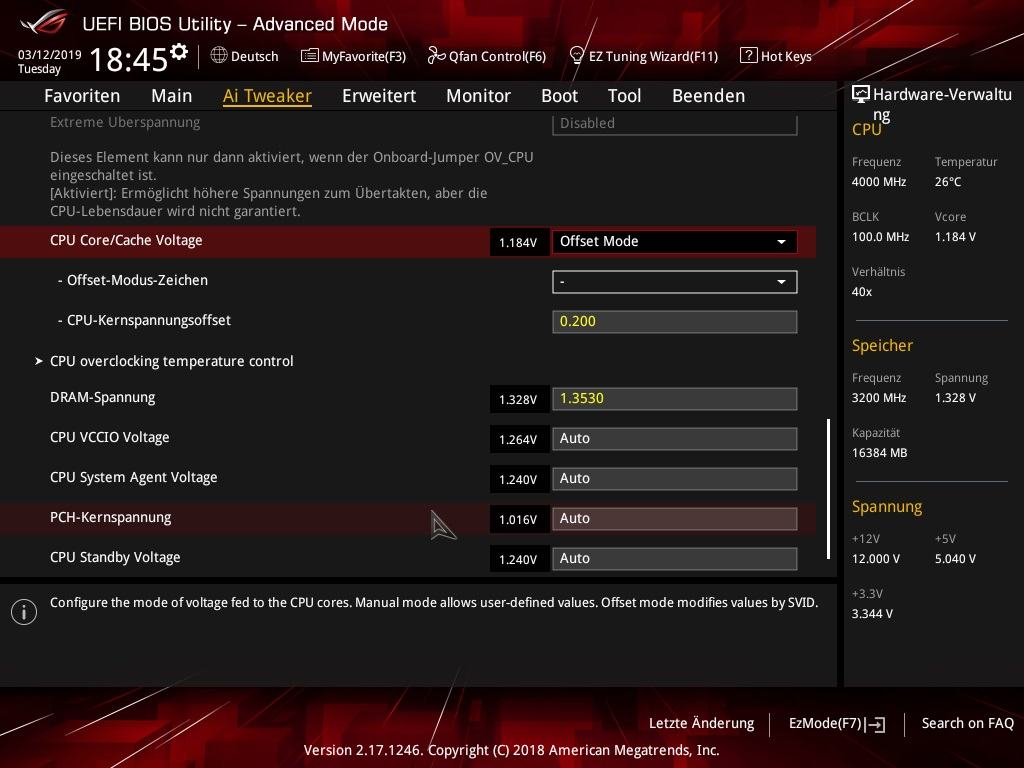
Task: Click the 4000 MHz CPU frequency value
Action: click(x=879, y=182)
